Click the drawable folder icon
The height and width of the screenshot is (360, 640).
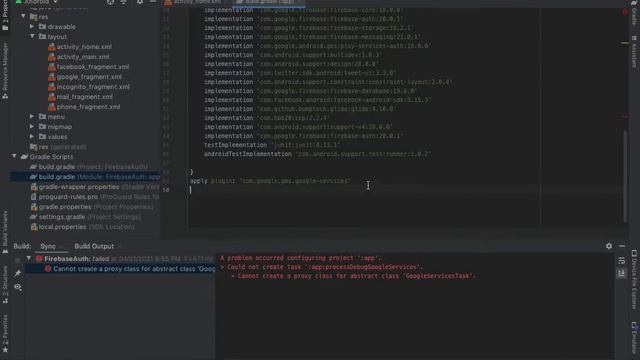[x=42, y=27]
